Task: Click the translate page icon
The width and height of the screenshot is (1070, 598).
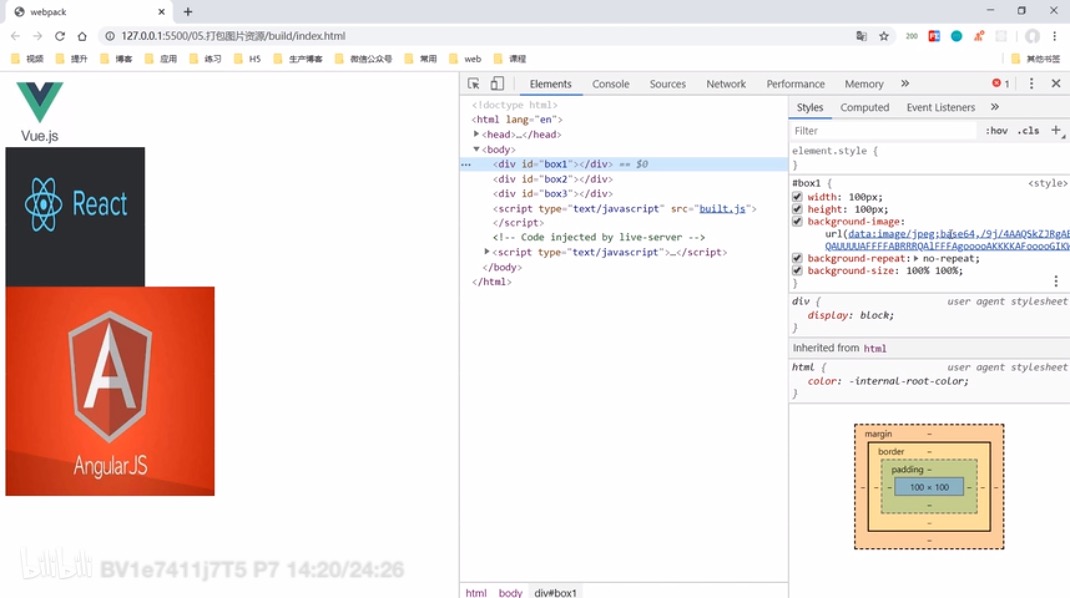Action: (861, 36)
